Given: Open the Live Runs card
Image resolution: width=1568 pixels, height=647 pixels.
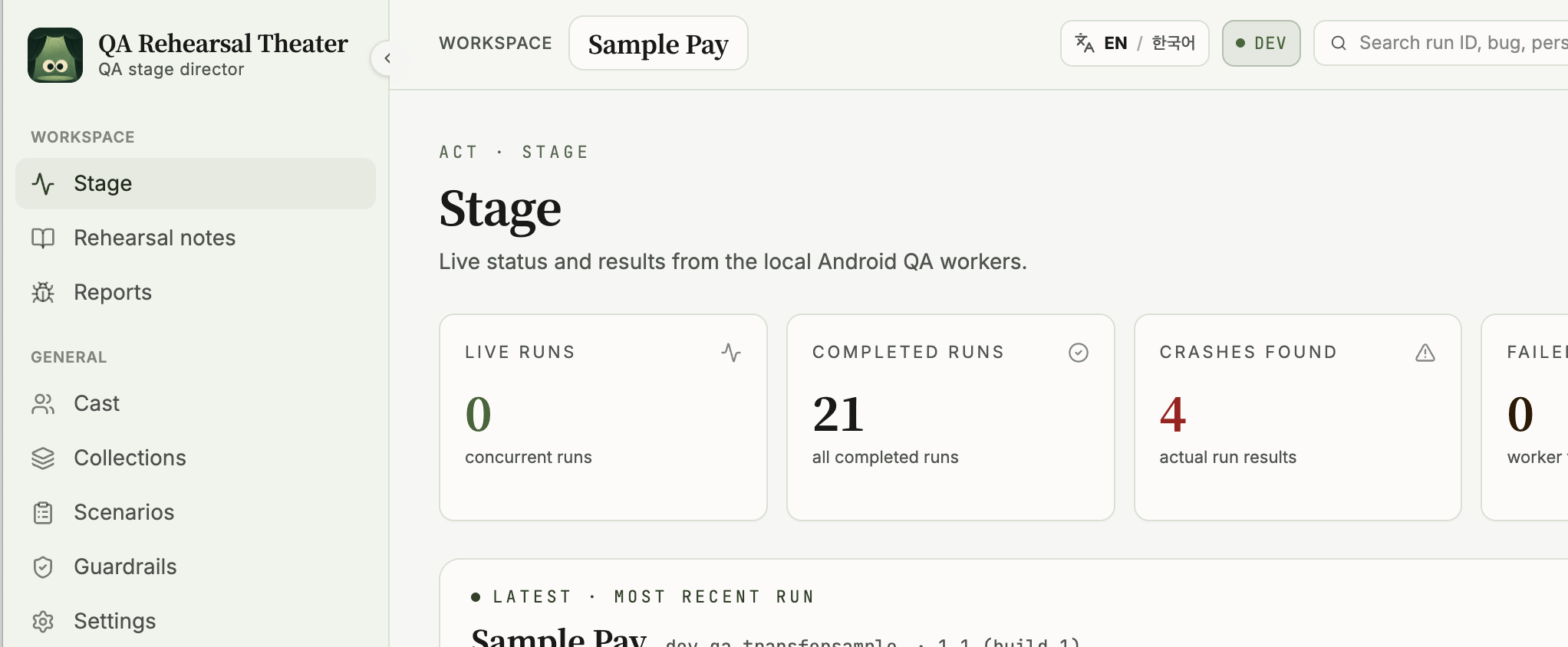Looking at the screenshot, I should pyautogui.click(x=603, y=417).
